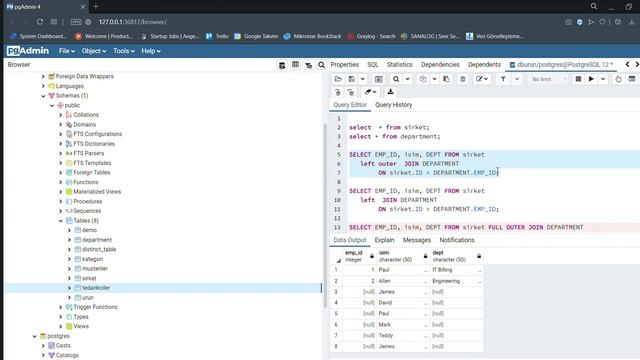Stop the running query
Screen dimensions: 640x360
(x=578, y=79)
